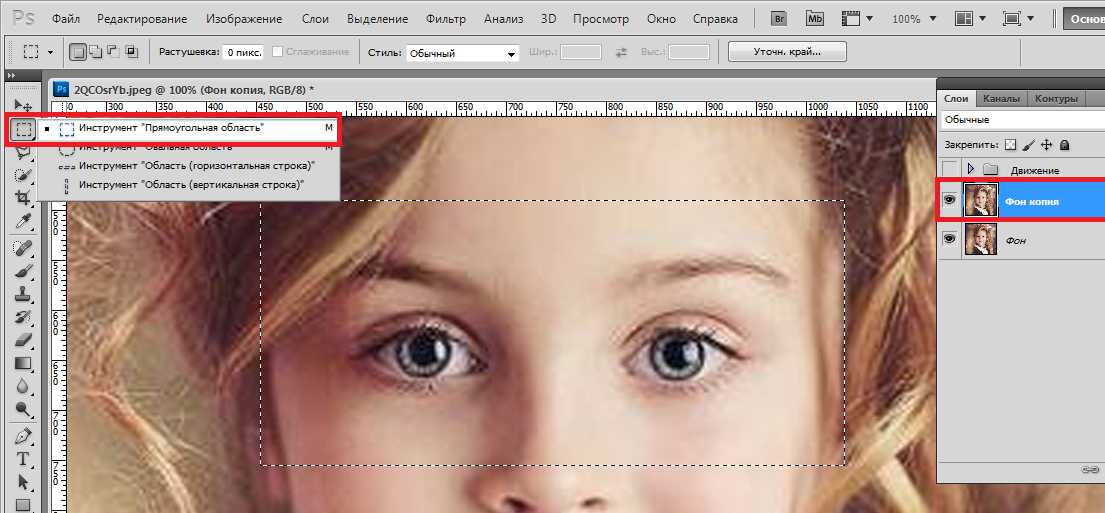
Task: Open the Окно menu
Action: [x=660, y=19]
